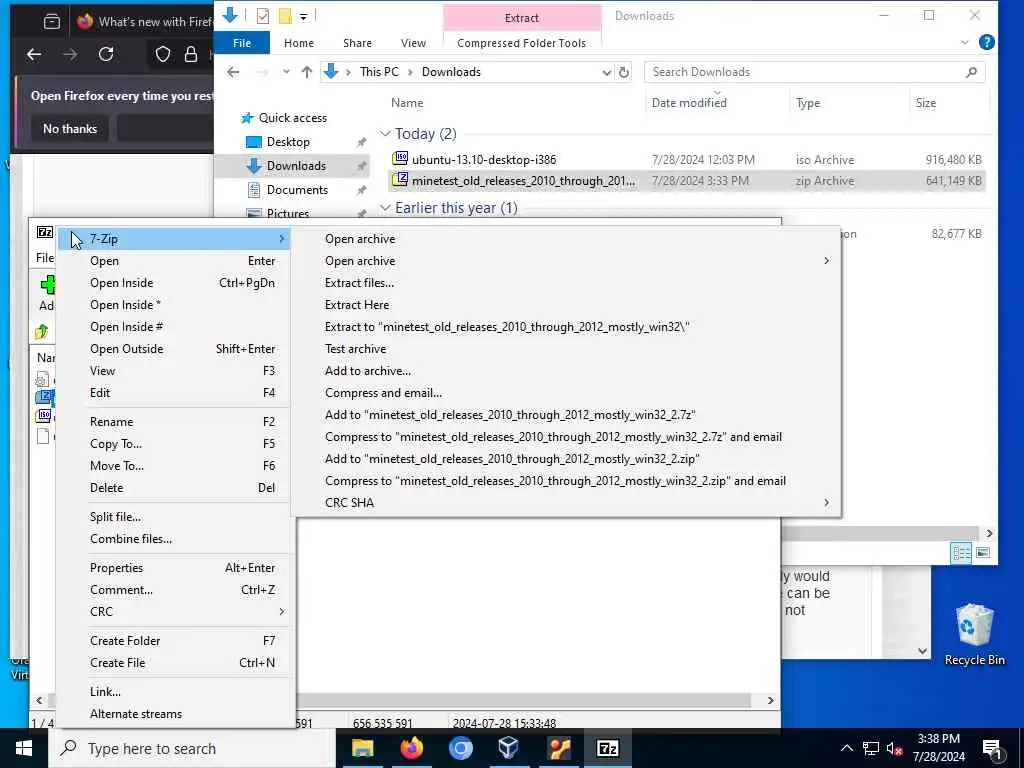Open Quick access in navigation pane

pos(293,118)
